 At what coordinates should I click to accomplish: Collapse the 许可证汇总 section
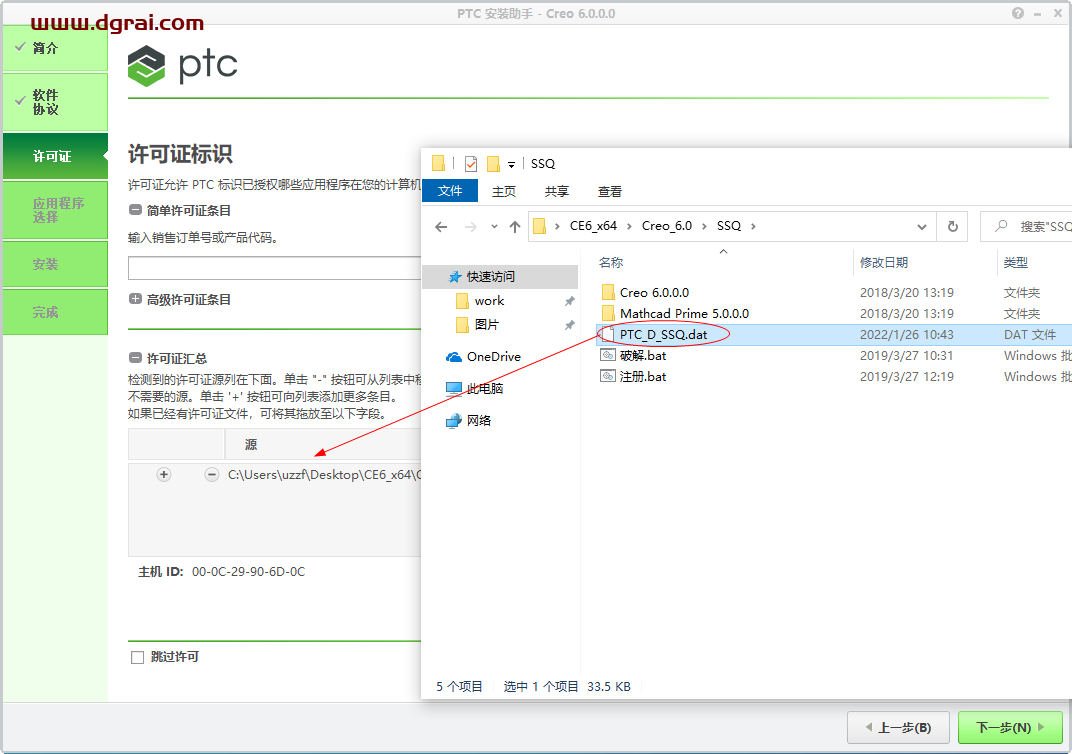coord(135,358)
